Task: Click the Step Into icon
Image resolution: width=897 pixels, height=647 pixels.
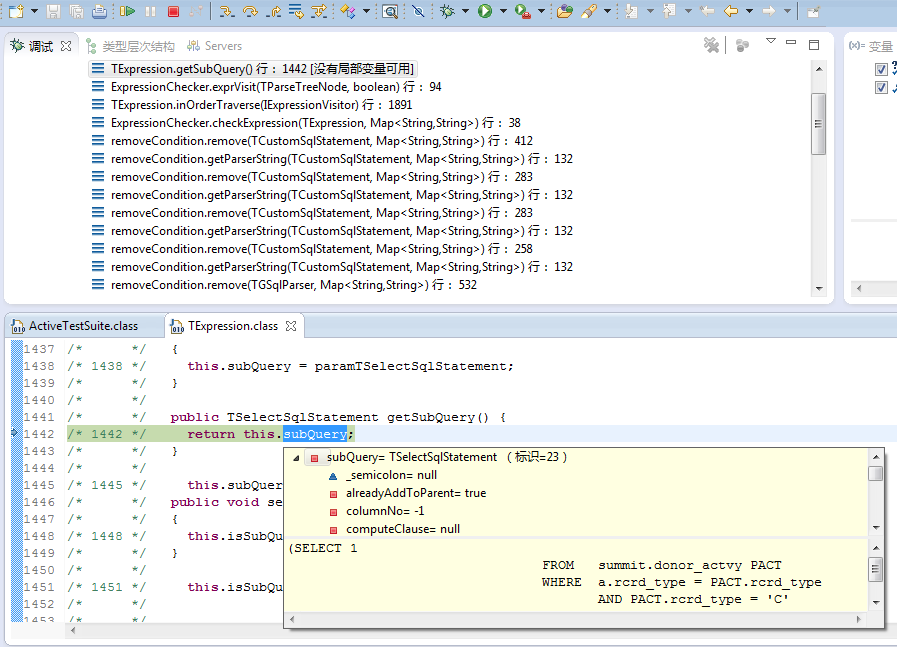Action: 227,11
